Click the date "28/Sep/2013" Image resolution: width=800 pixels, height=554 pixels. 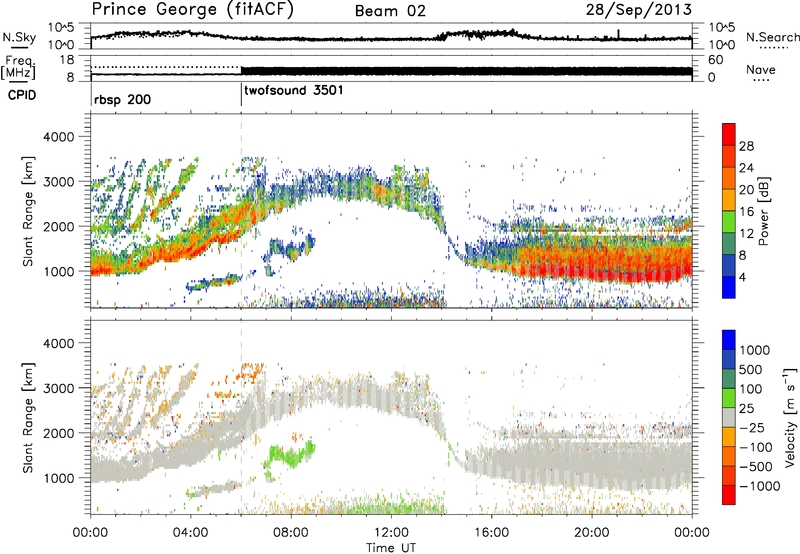(x=638, y=9)
